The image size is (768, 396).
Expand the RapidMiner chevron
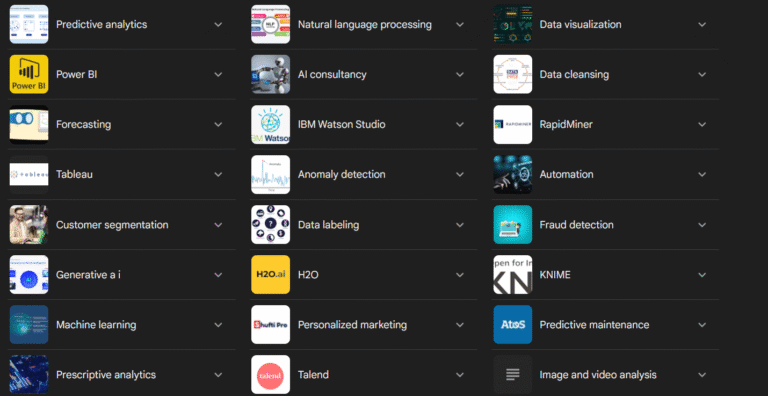click(x=702, y=124)
